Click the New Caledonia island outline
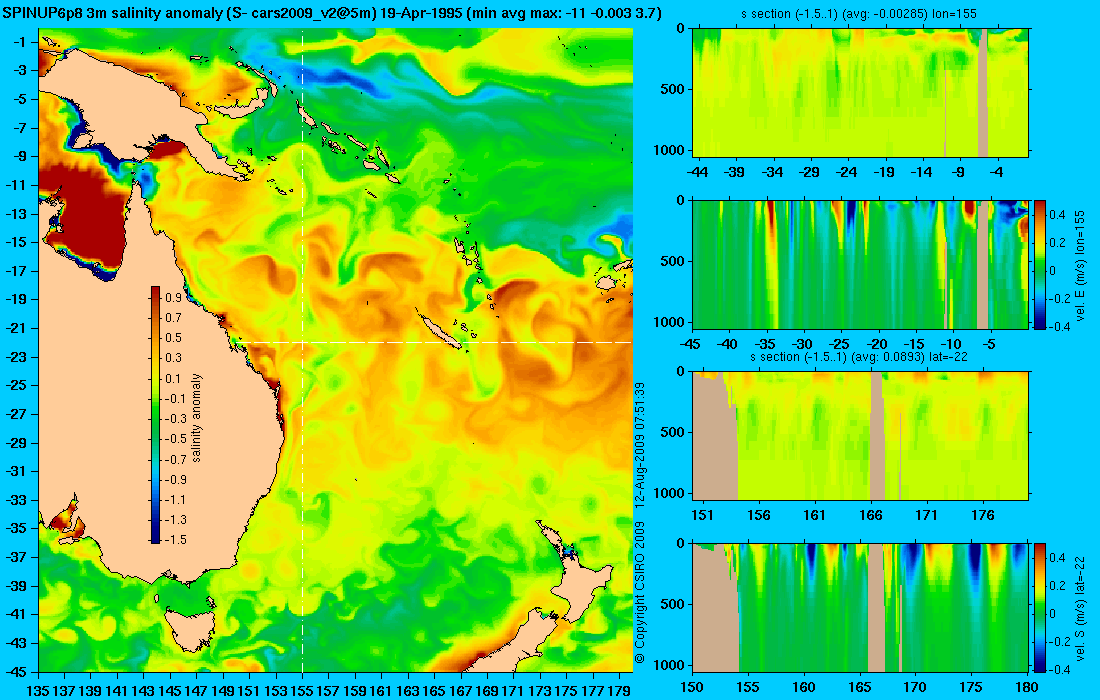Image resolution: width=1100 pixels, height=700 pixels. pyautogui.click(x=440, y=331)
